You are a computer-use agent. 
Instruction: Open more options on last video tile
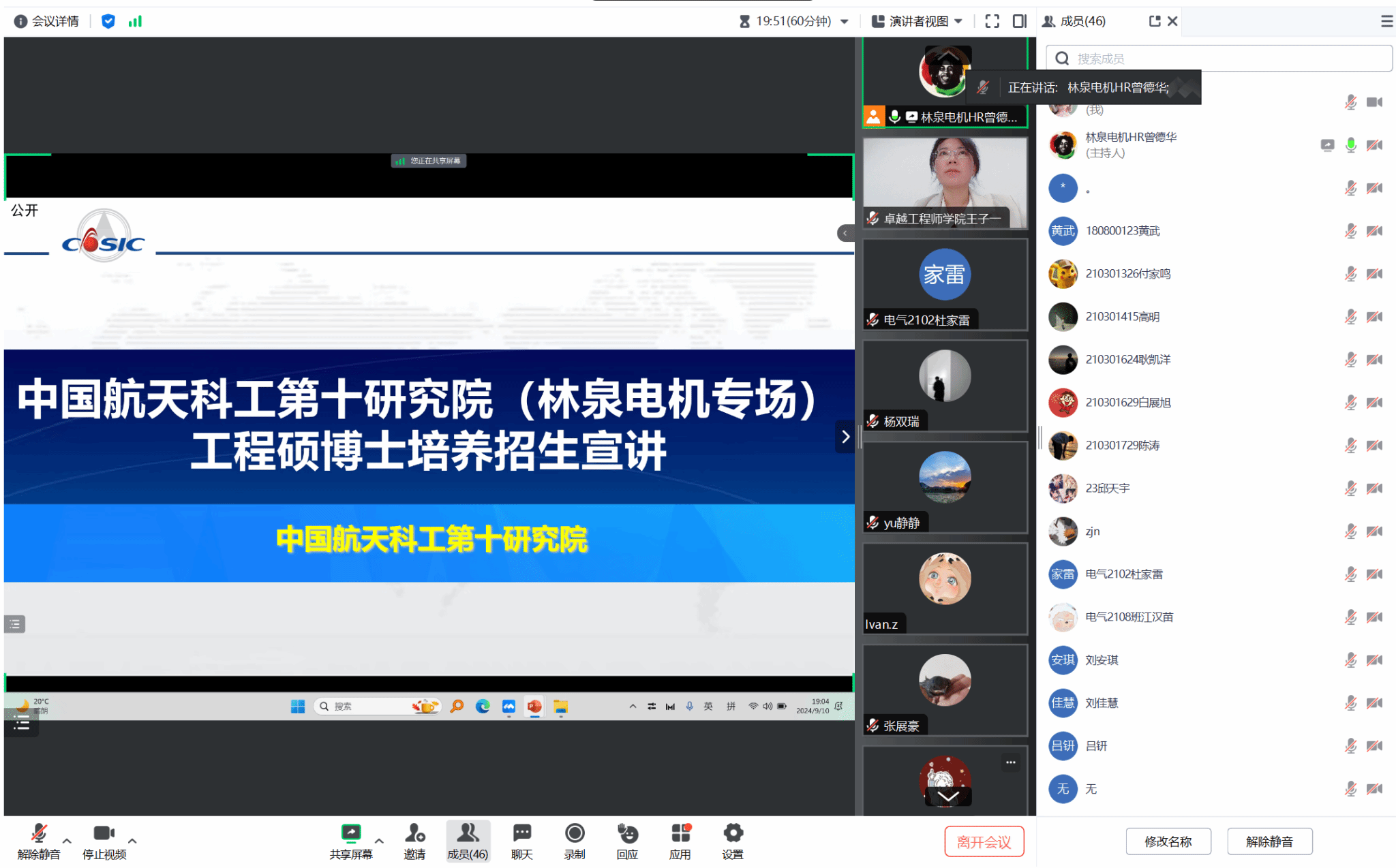click(x=1011, y=762)
